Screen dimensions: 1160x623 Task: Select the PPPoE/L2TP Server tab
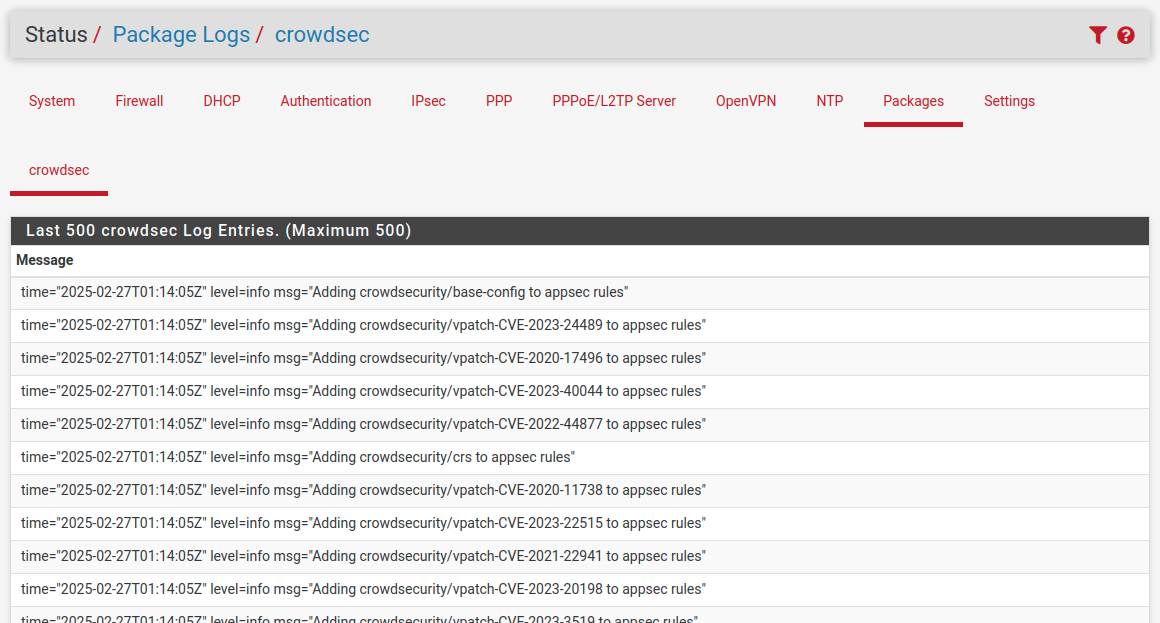coord(614,101)
